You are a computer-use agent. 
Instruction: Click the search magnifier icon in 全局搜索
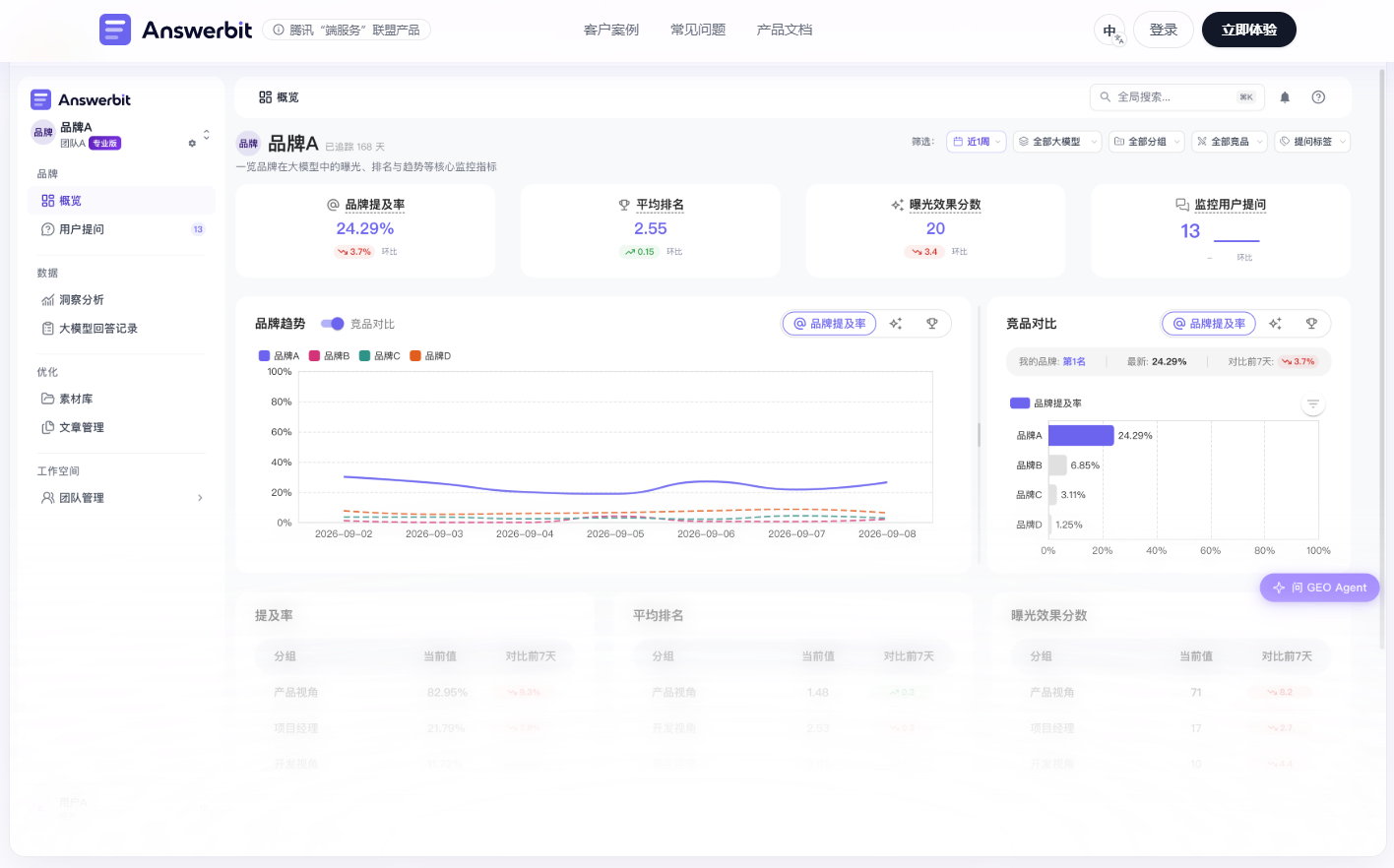(x=1106, y=96)
